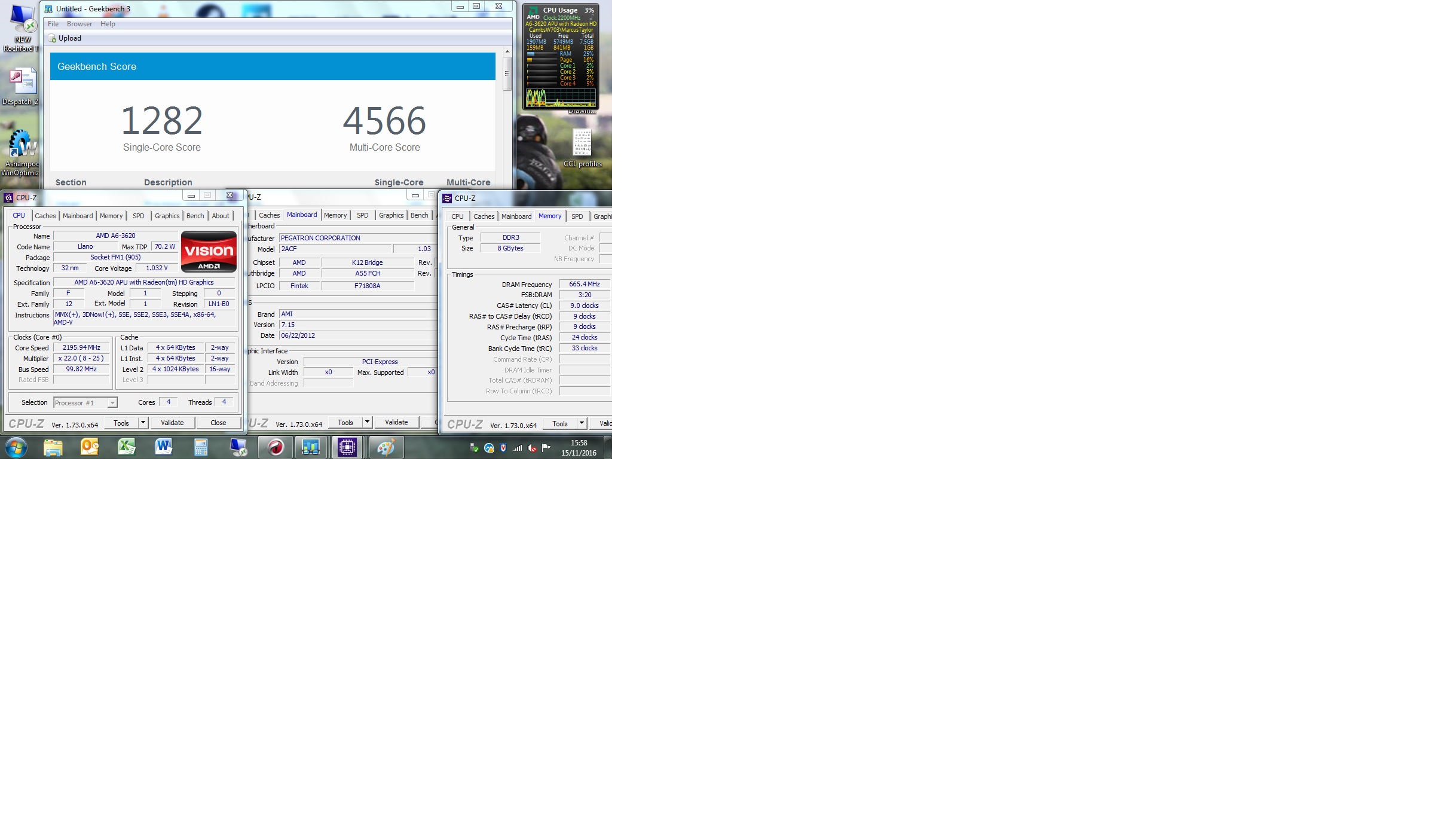
Task: Click Validate in the middle CPU-Z window
Action: [x=396, y=422]
